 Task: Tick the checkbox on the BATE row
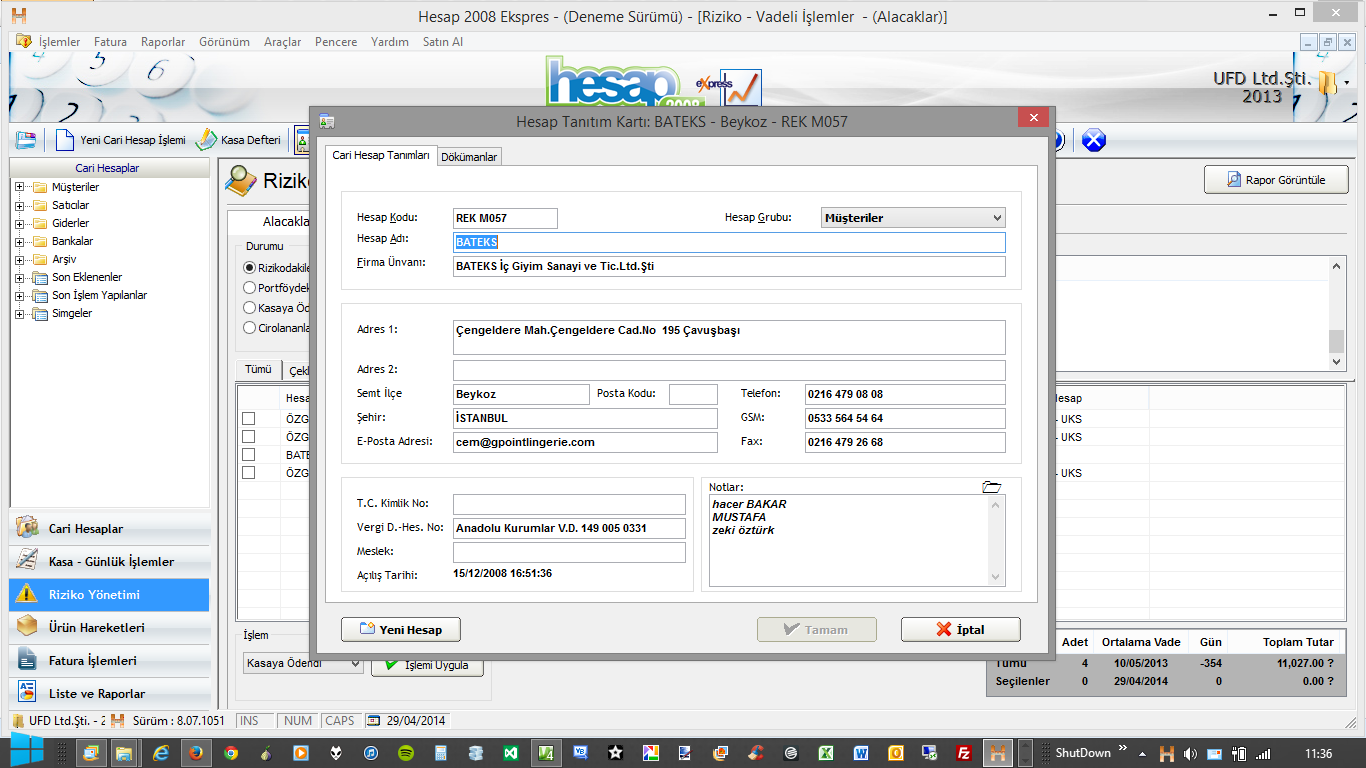249,454
